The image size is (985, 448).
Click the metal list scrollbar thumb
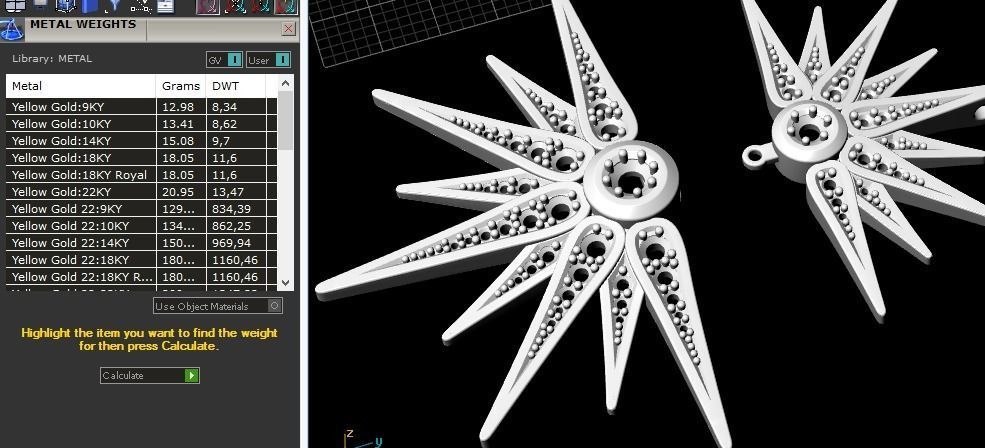click(x=285, y=121)
